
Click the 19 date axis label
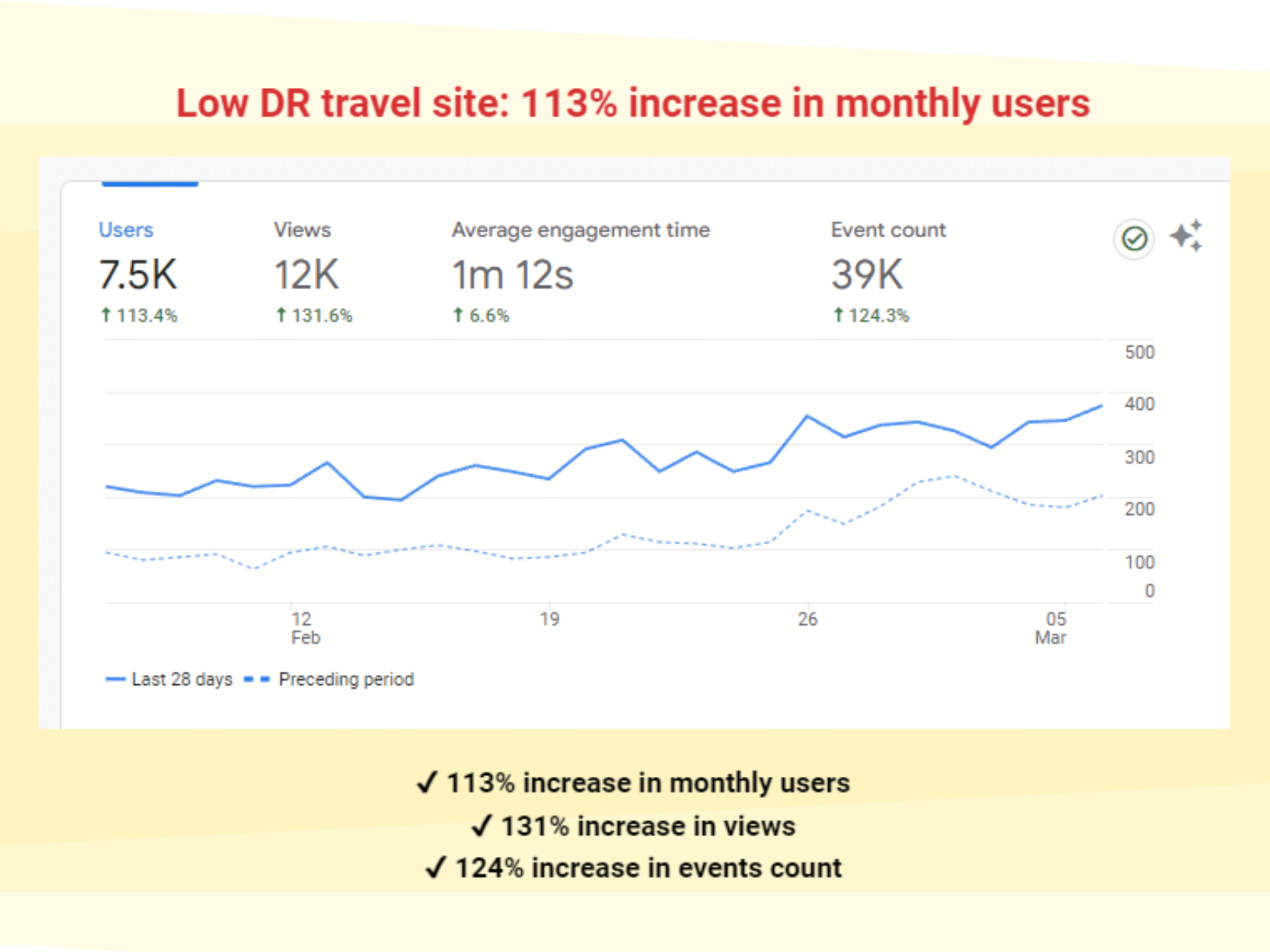(549, 619)
